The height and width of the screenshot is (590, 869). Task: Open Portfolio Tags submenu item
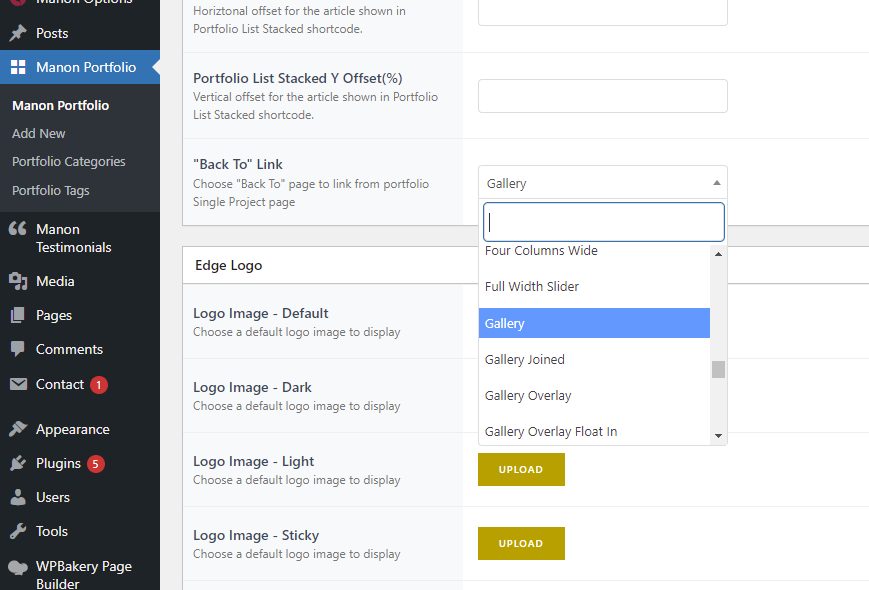click(51, 190)
